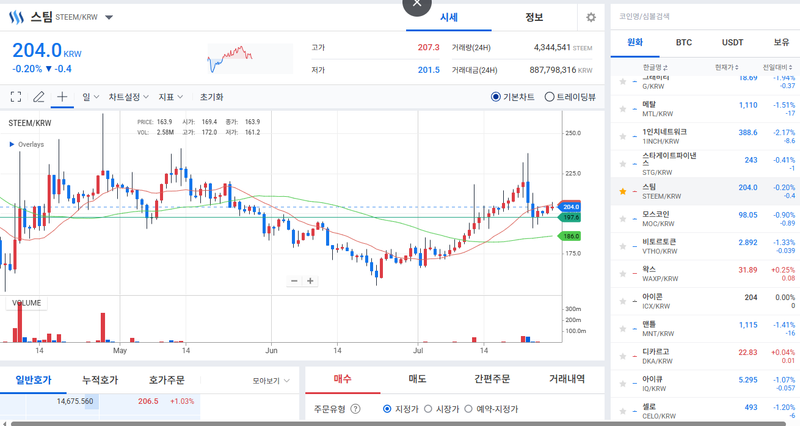Favorite IQ/KRW with its star

622,384
